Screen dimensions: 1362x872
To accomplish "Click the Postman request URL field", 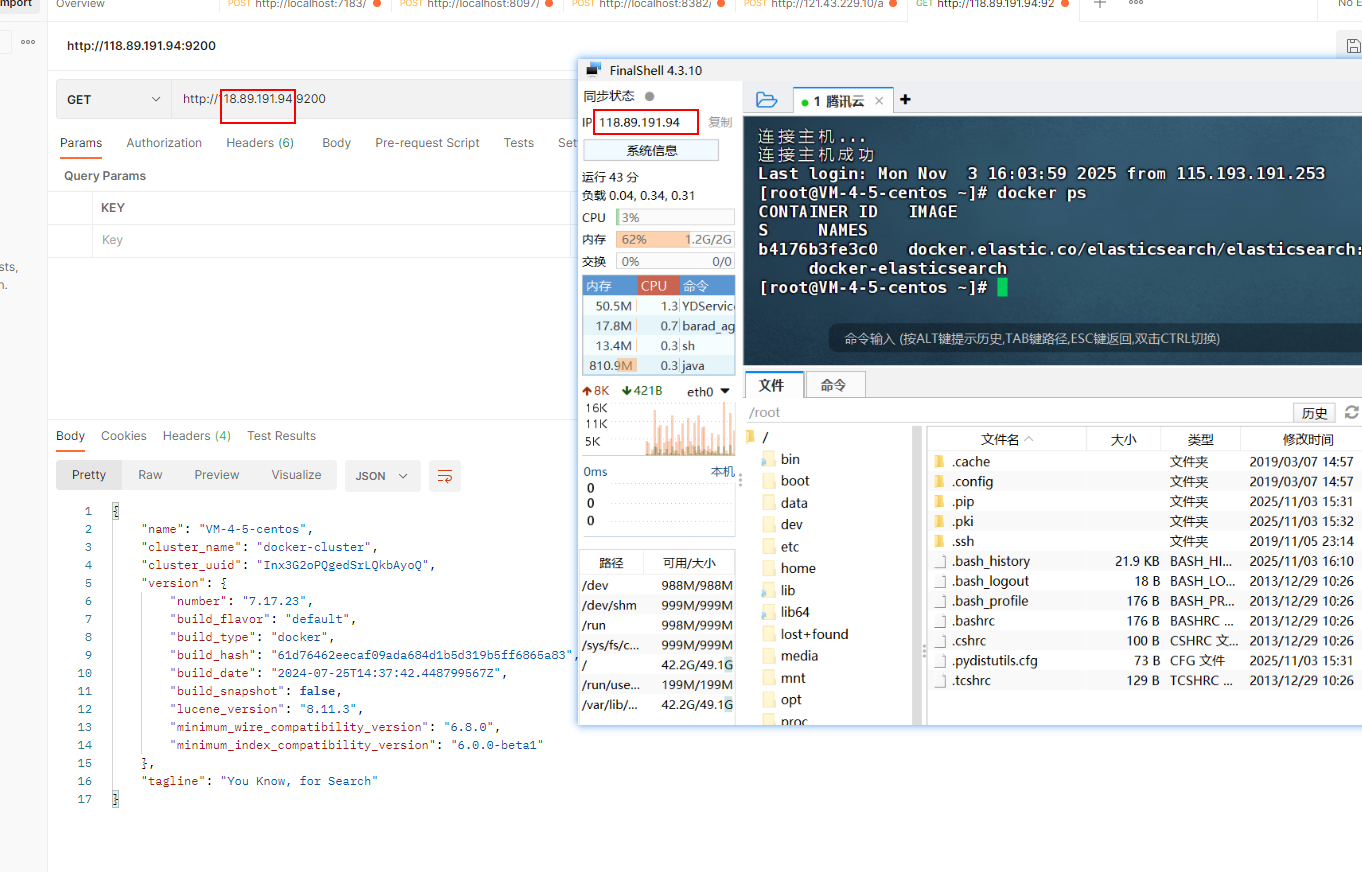I will pyautogui.click(x=375, y=99).
